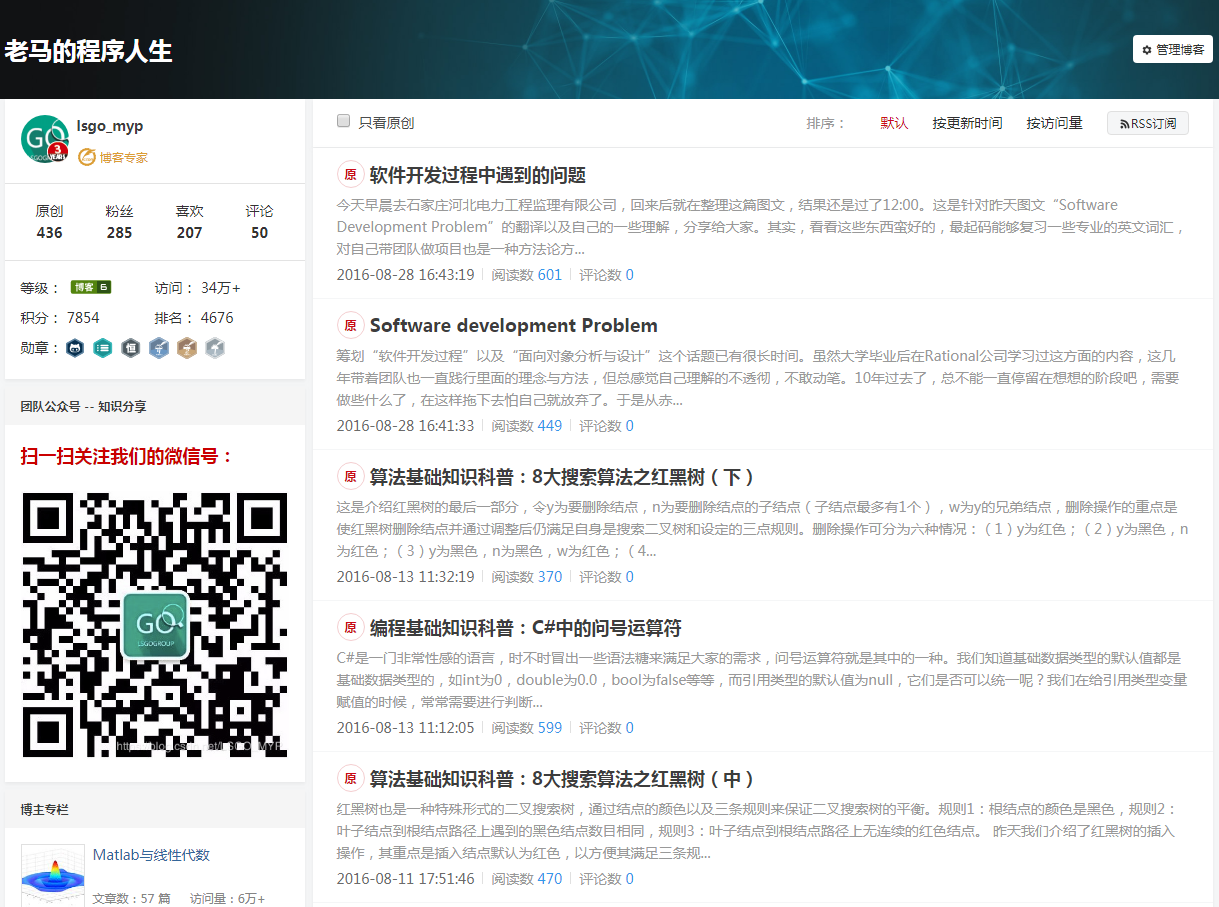Viewport: 1219px width, 907px height.
Task: Click 原 icon beside 红黑树（下）post
Action: [350, 477]
